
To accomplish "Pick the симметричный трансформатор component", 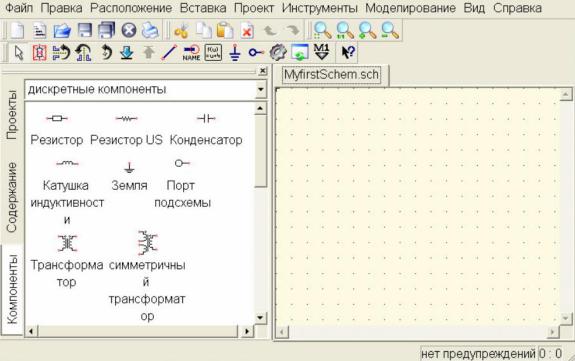I will click(147, 276).
